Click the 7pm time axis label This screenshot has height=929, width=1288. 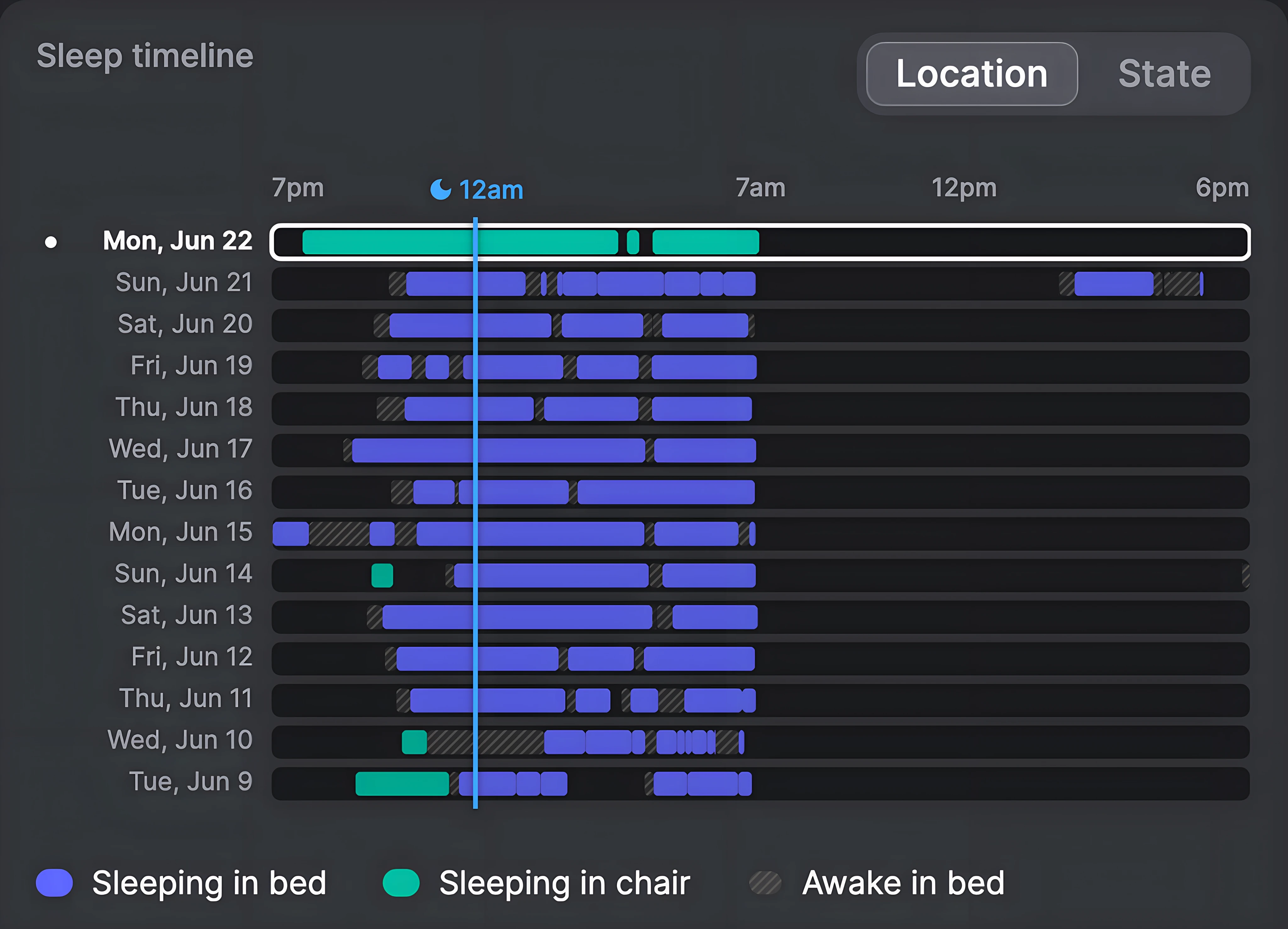(x=297, y=188)
